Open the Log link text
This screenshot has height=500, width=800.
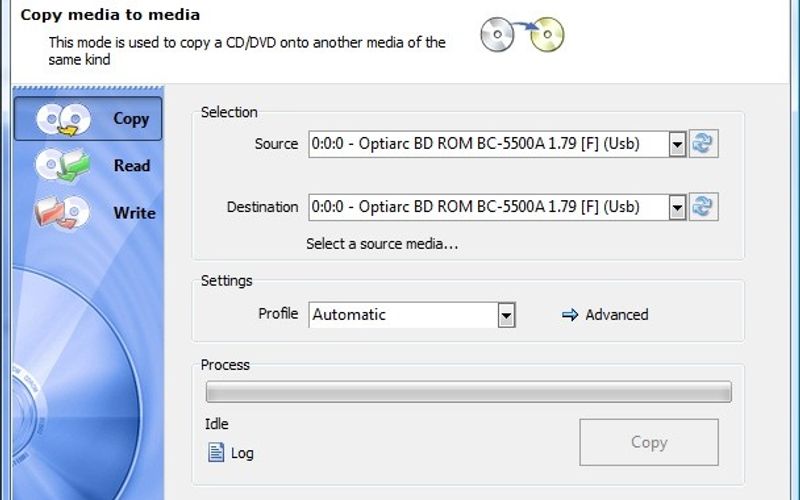tap(242, 453)
